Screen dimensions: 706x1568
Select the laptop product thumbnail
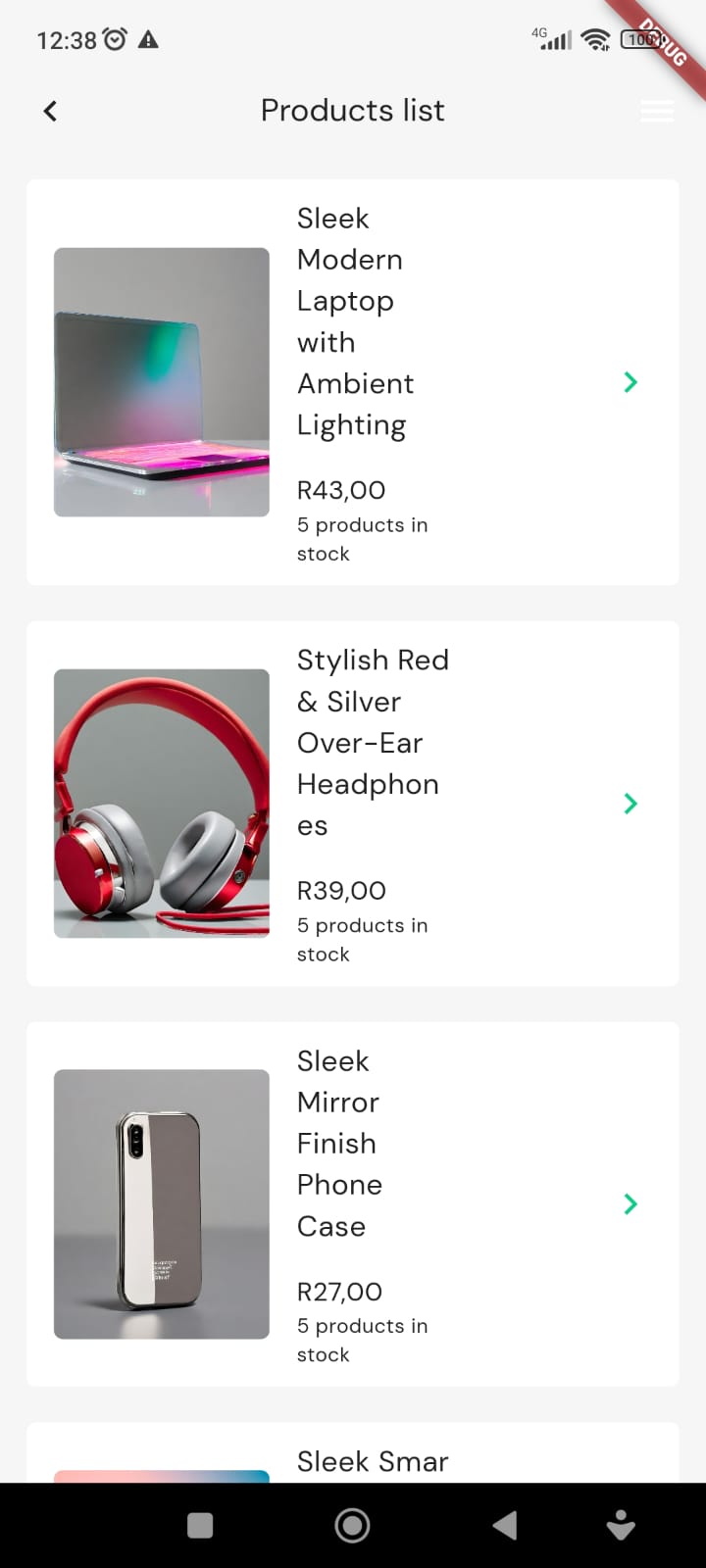tap(162, 382)
